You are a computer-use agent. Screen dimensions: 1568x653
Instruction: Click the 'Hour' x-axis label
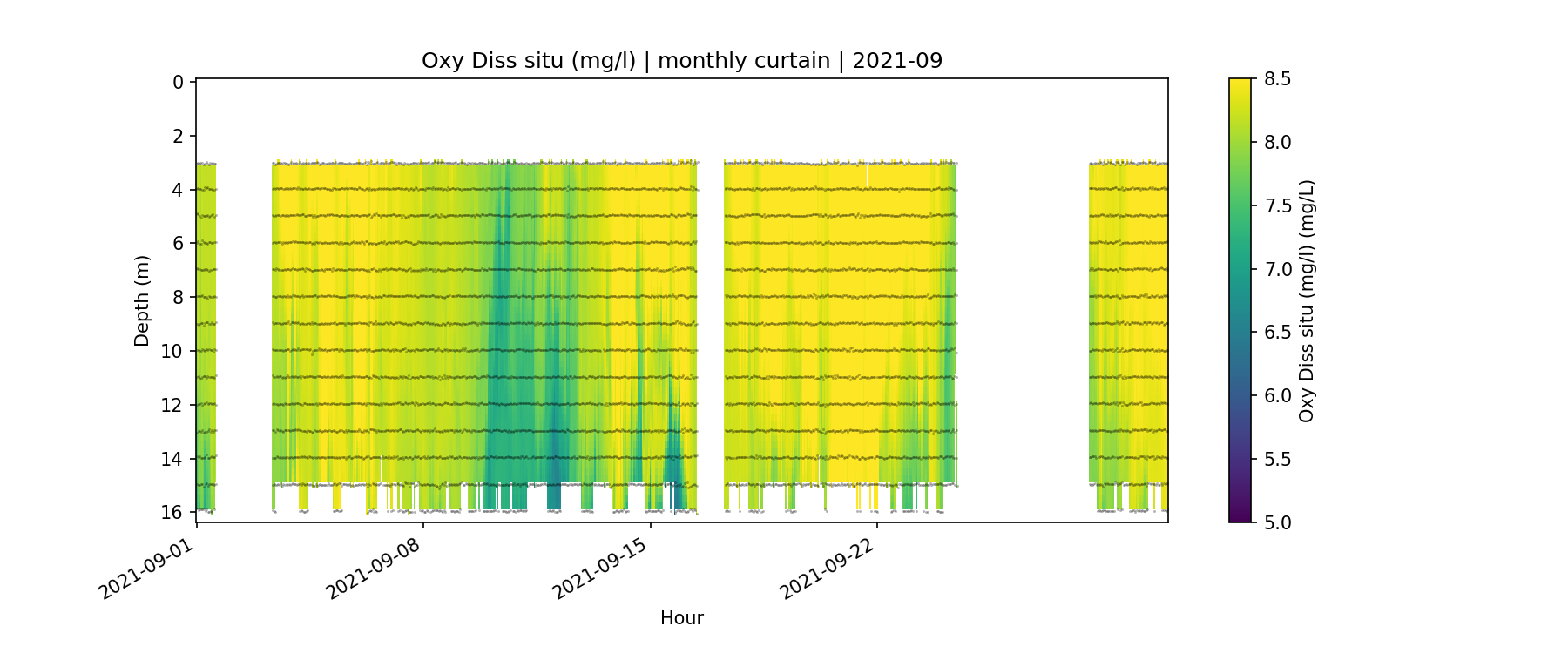681,618
